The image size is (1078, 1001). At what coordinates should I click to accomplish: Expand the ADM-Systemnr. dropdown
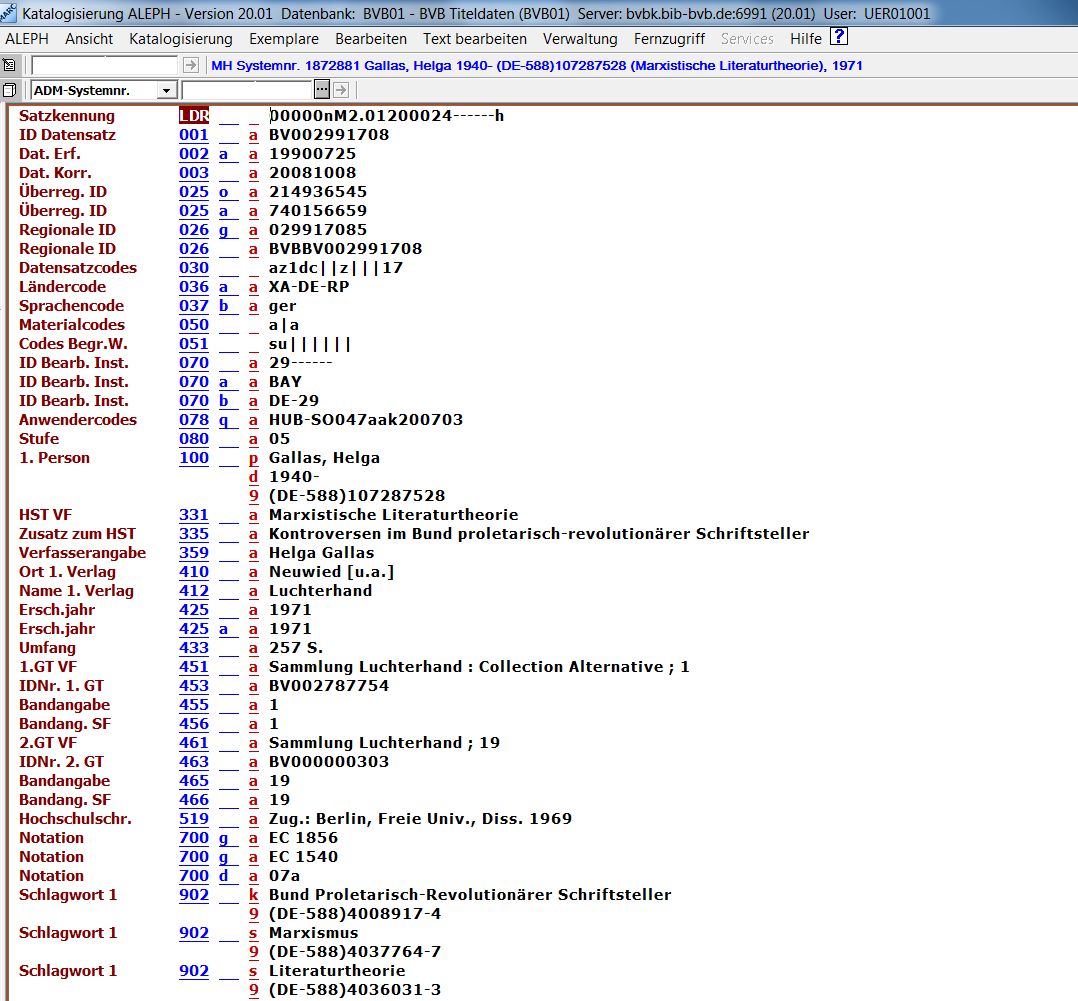click(x=166, y=91)
